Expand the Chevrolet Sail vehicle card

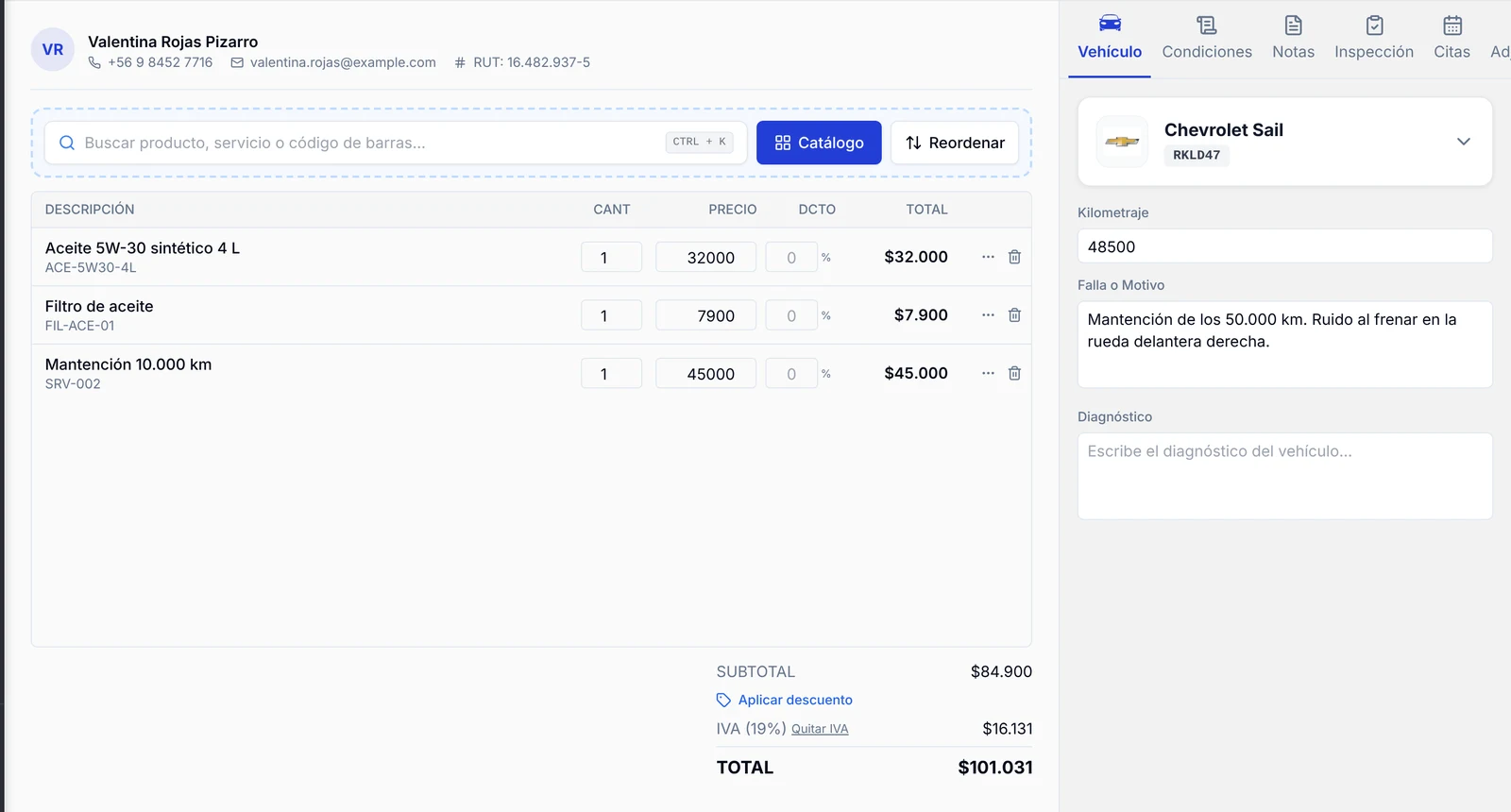tap(1463, 142)
